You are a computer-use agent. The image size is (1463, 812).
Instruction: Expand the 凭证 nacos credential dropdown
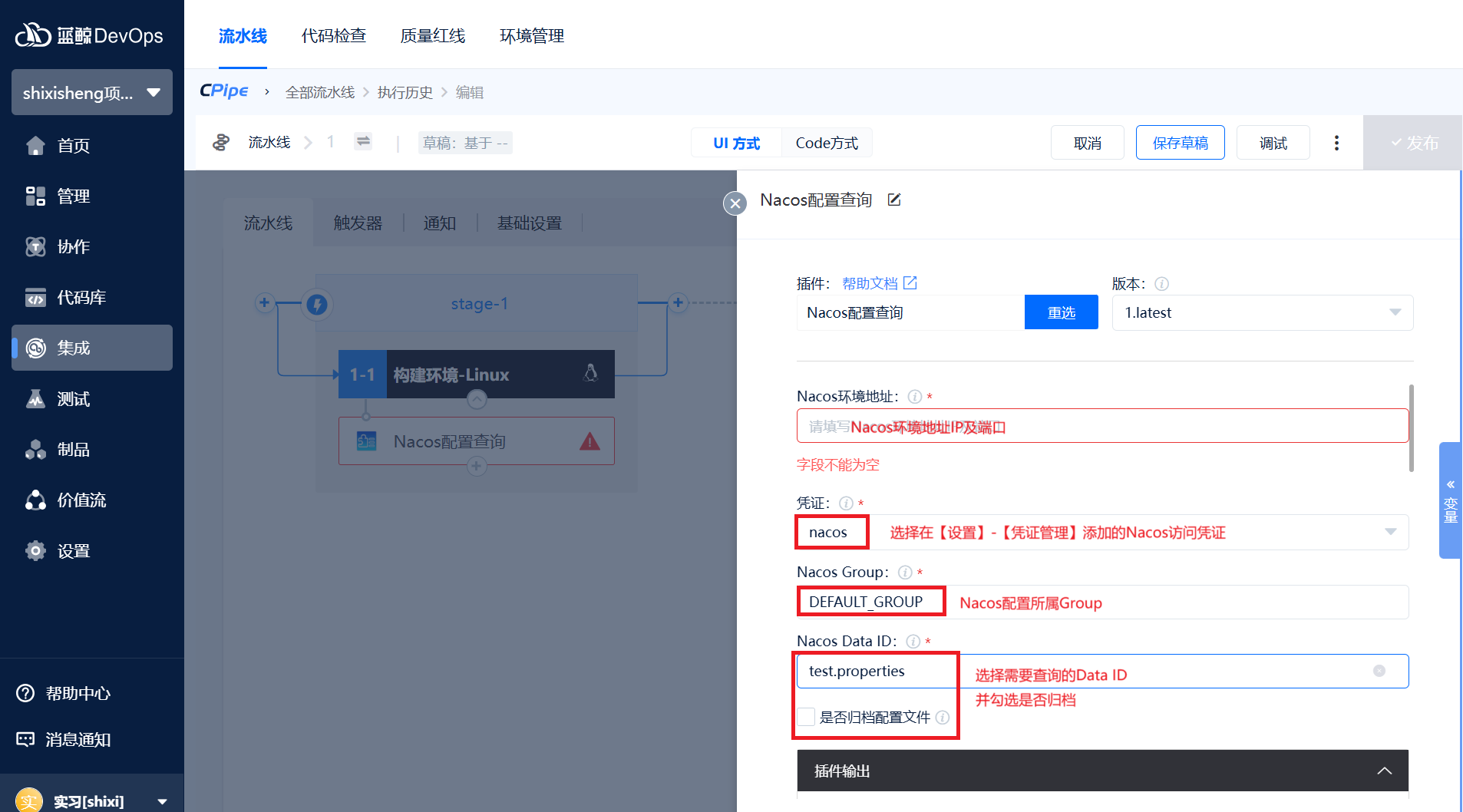coord(1390,532)
